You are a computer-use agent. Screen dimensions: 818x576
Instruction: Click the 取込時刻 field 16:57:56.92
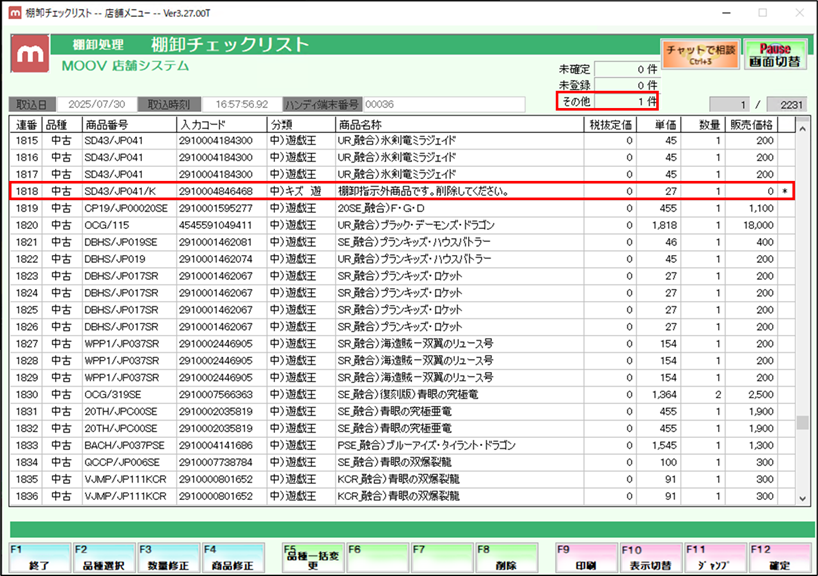242,104
